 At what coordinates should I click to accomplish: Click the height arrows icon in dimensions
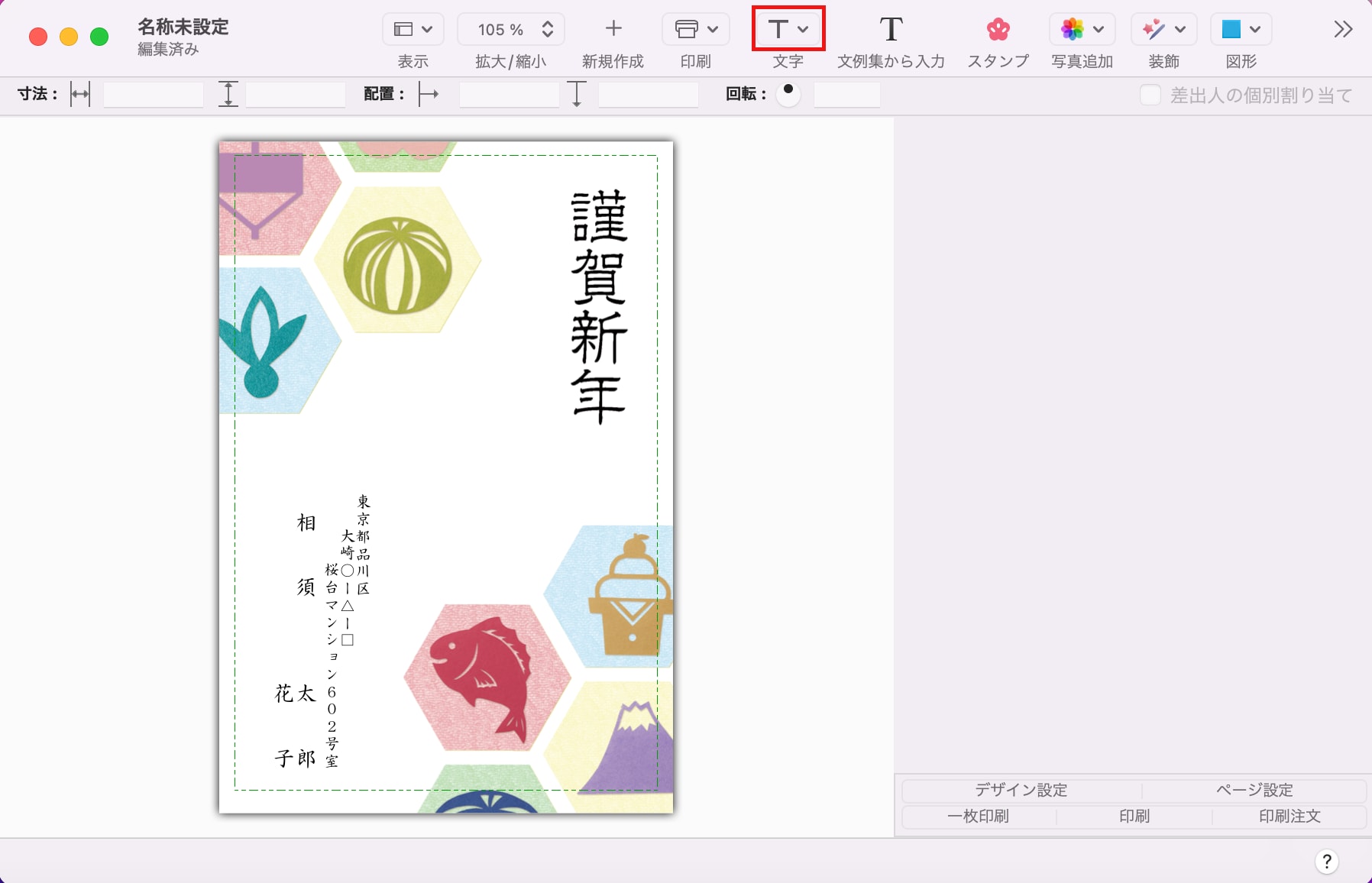pos(228,95)
